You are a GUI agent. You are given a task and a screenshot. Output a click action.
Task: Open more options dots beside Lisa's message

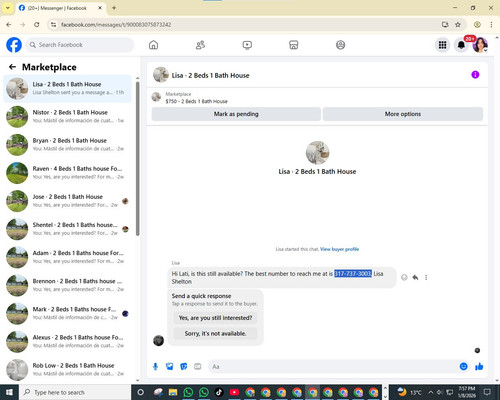(426, 277)
